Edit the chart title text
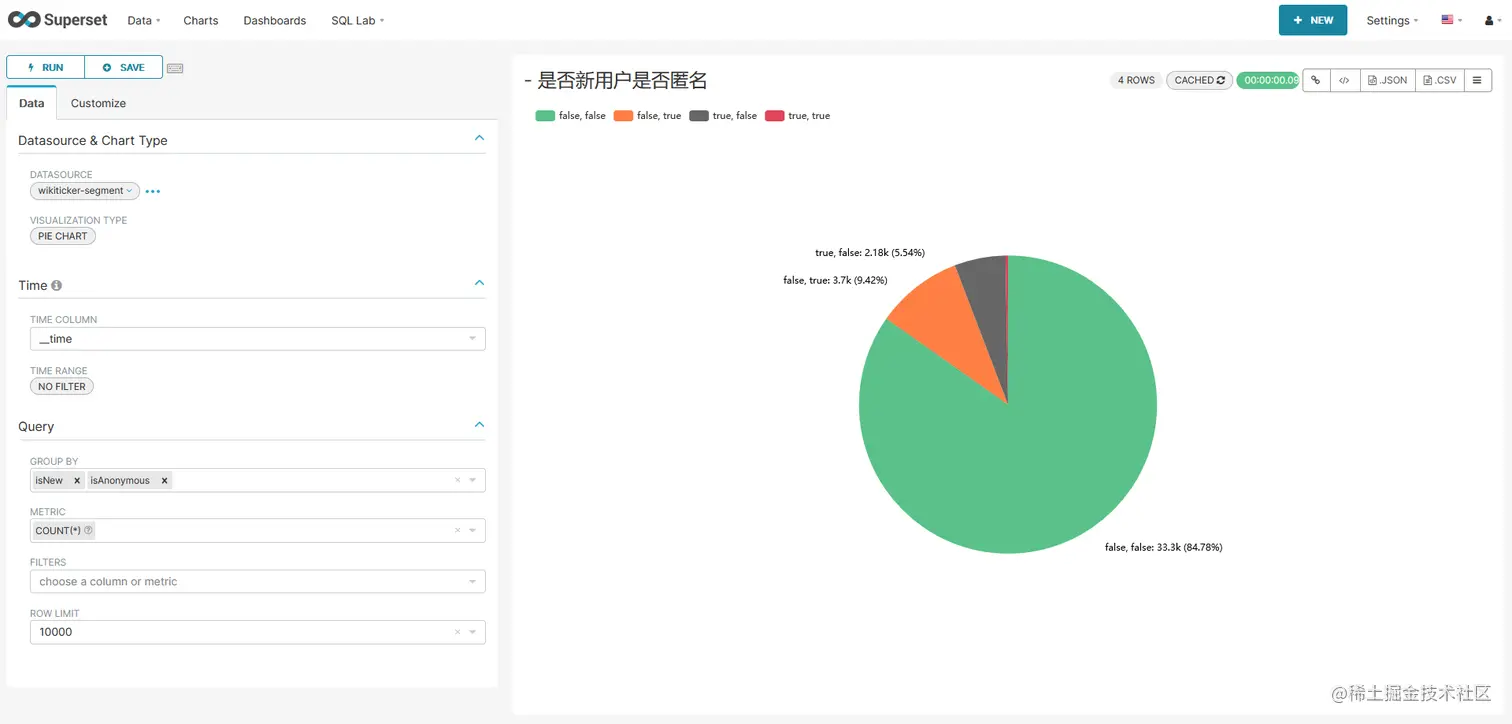The height and width of the screenshot is (724, 1512). 616,81
